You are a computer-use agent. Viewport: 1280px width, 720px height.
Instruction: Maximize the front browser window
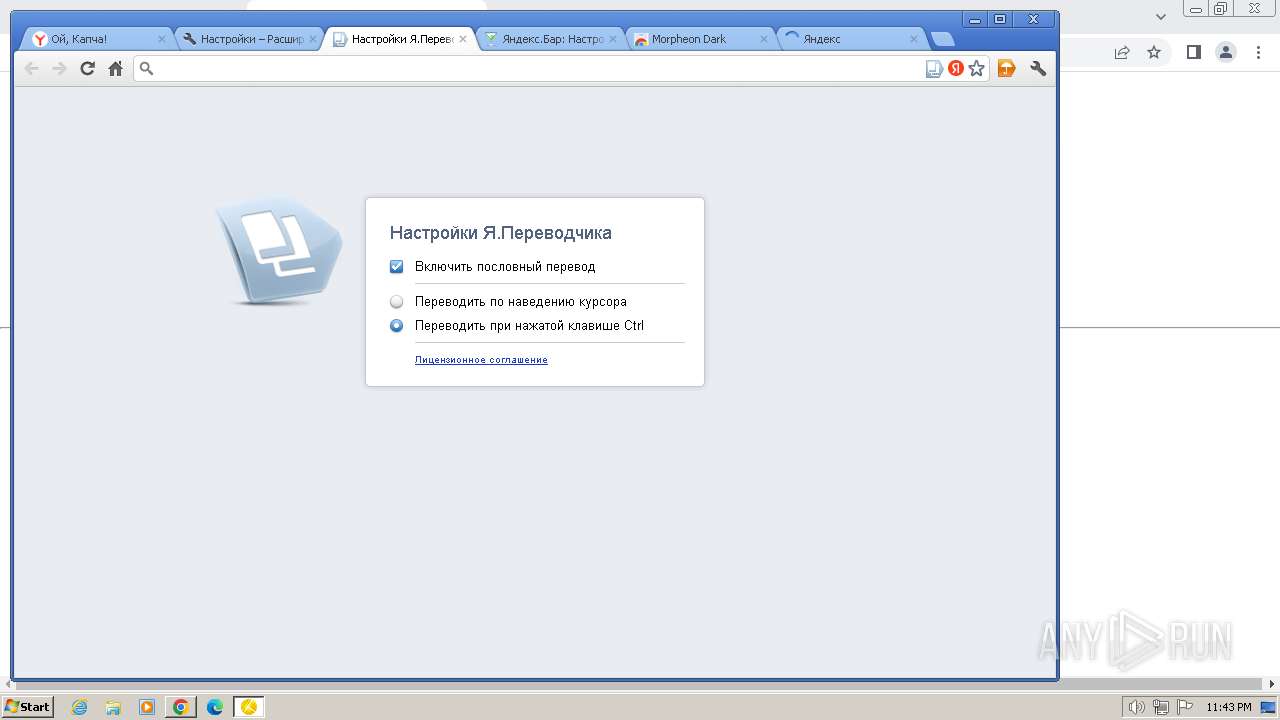click(x=1000, y=19)
